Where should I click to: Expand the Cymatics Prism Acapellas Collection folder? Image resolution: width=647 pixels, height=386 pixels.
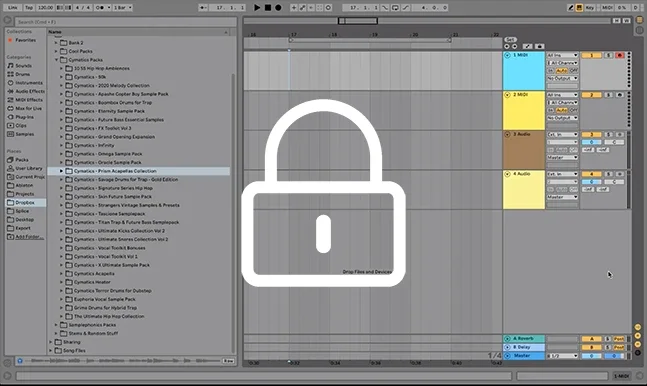point(61,171)
